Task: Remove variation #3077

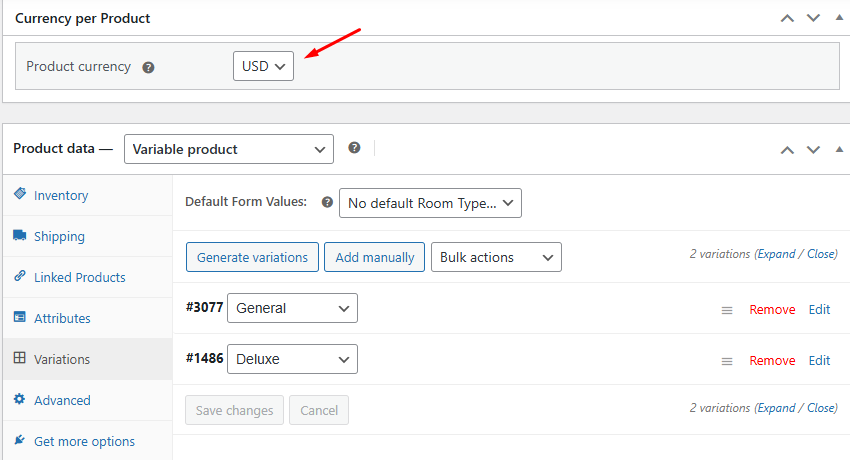Action: click(x=772, y=310)
